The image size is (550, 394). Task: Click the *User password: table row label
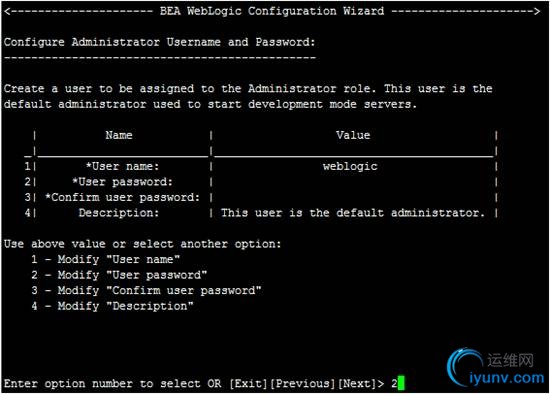click(122, 182)
